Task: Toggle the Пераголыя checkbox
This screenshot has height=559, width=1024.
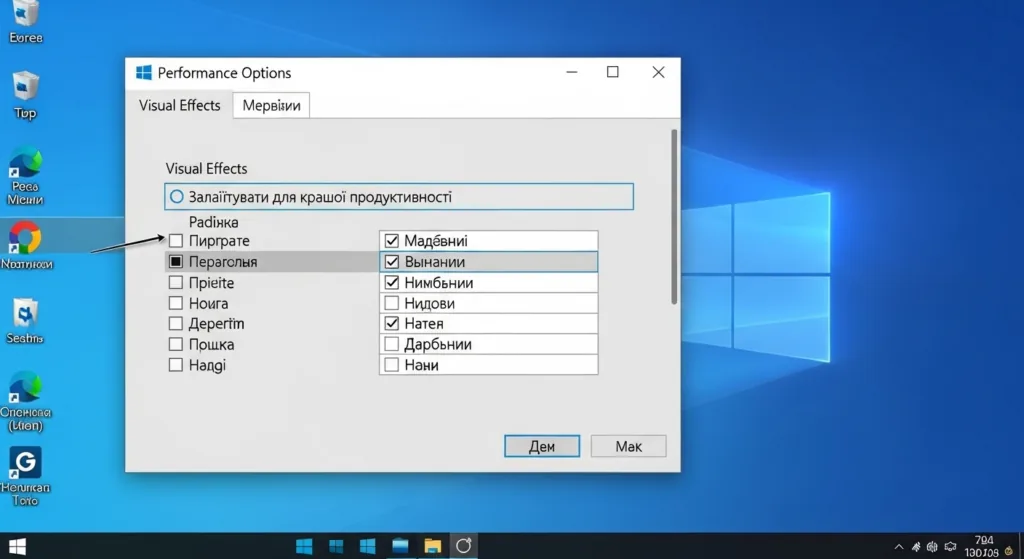Action: [x=176, y=262]
